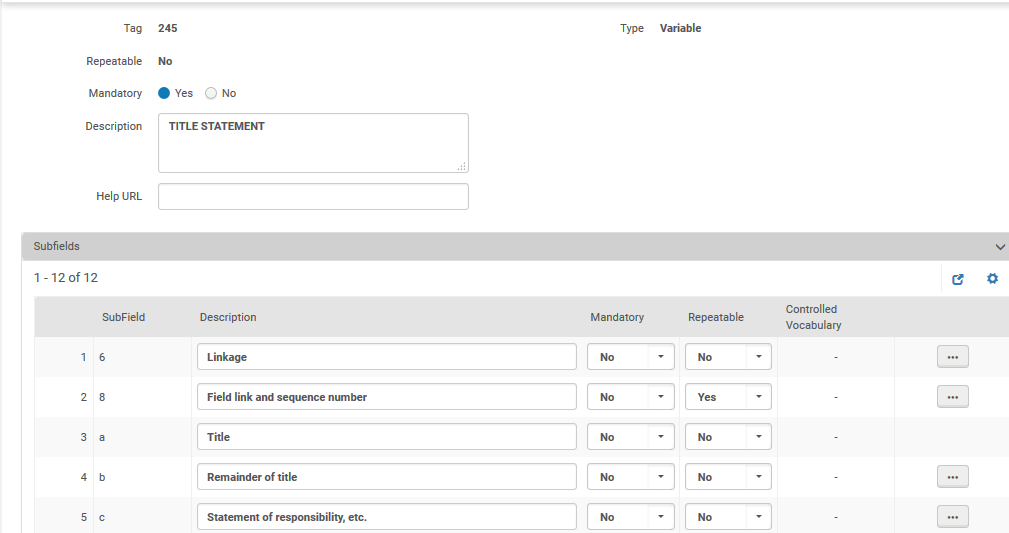Open row actions for Remainder of title
This screenshot has height=533, width=1009.
tap(952, 477)
